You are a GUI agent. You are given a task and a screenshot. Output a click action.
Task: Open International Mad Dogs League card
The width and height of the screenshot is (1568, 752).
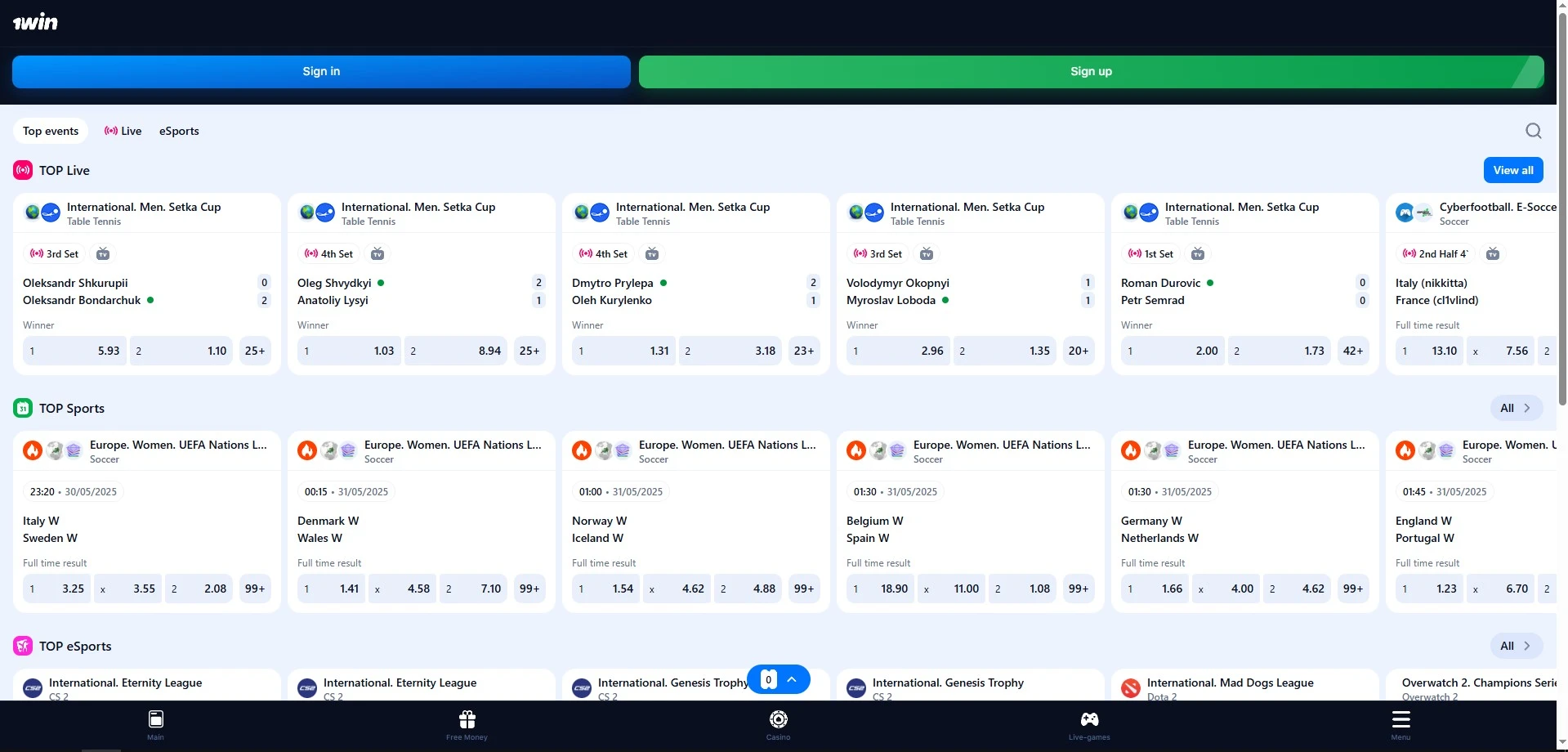(1245, 685)
